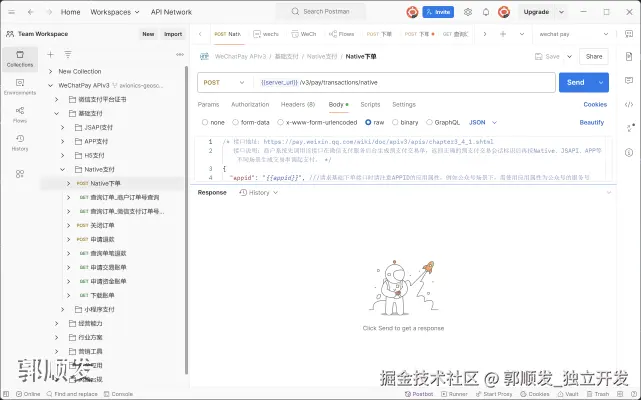Click the user avatar next to Upgrade
The height and width of the screenshot is (400, 641).
(x=504, y=12)
